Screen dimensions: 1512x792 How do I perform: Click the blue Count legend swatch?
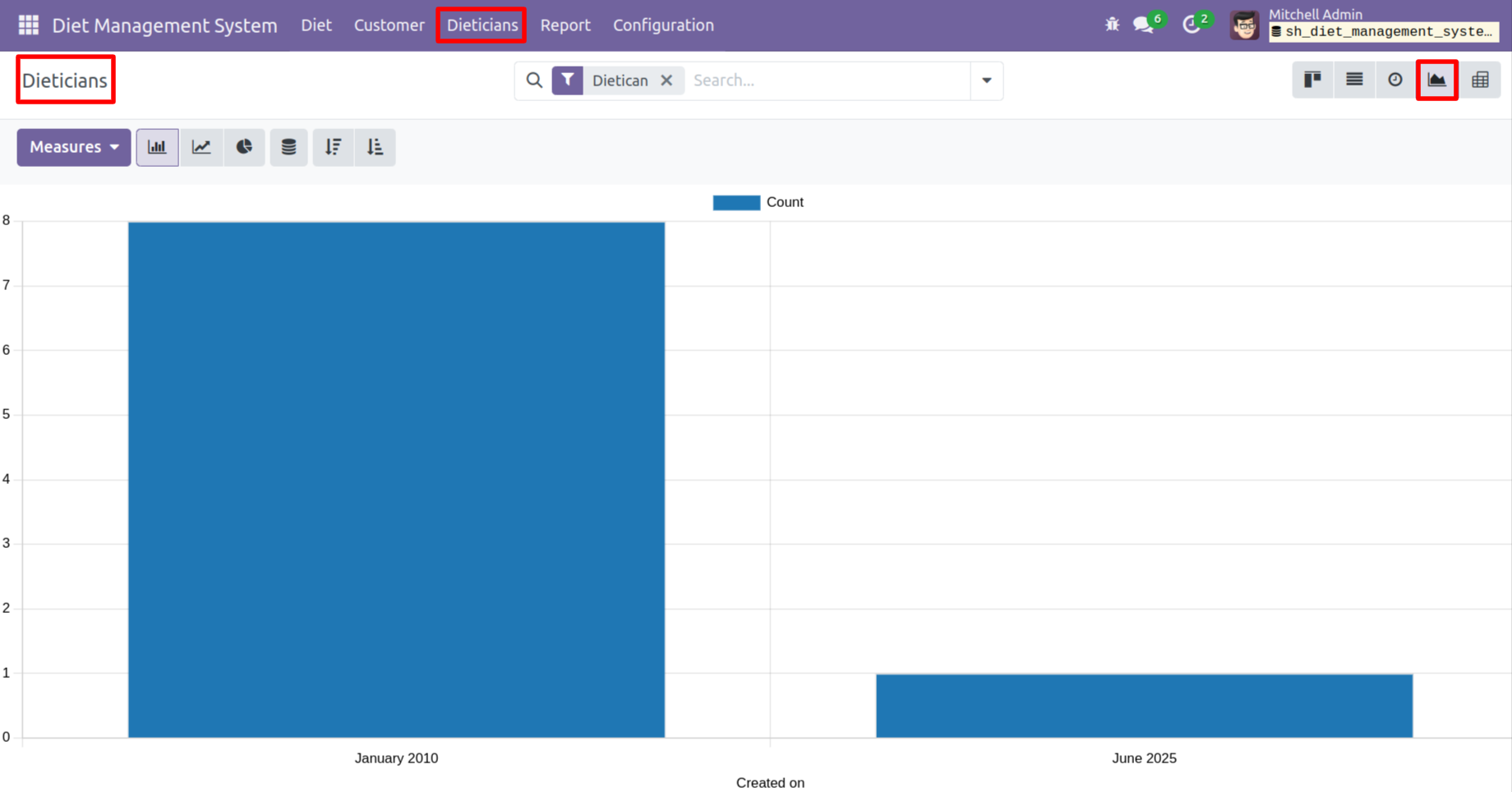[x=736, y=203]
